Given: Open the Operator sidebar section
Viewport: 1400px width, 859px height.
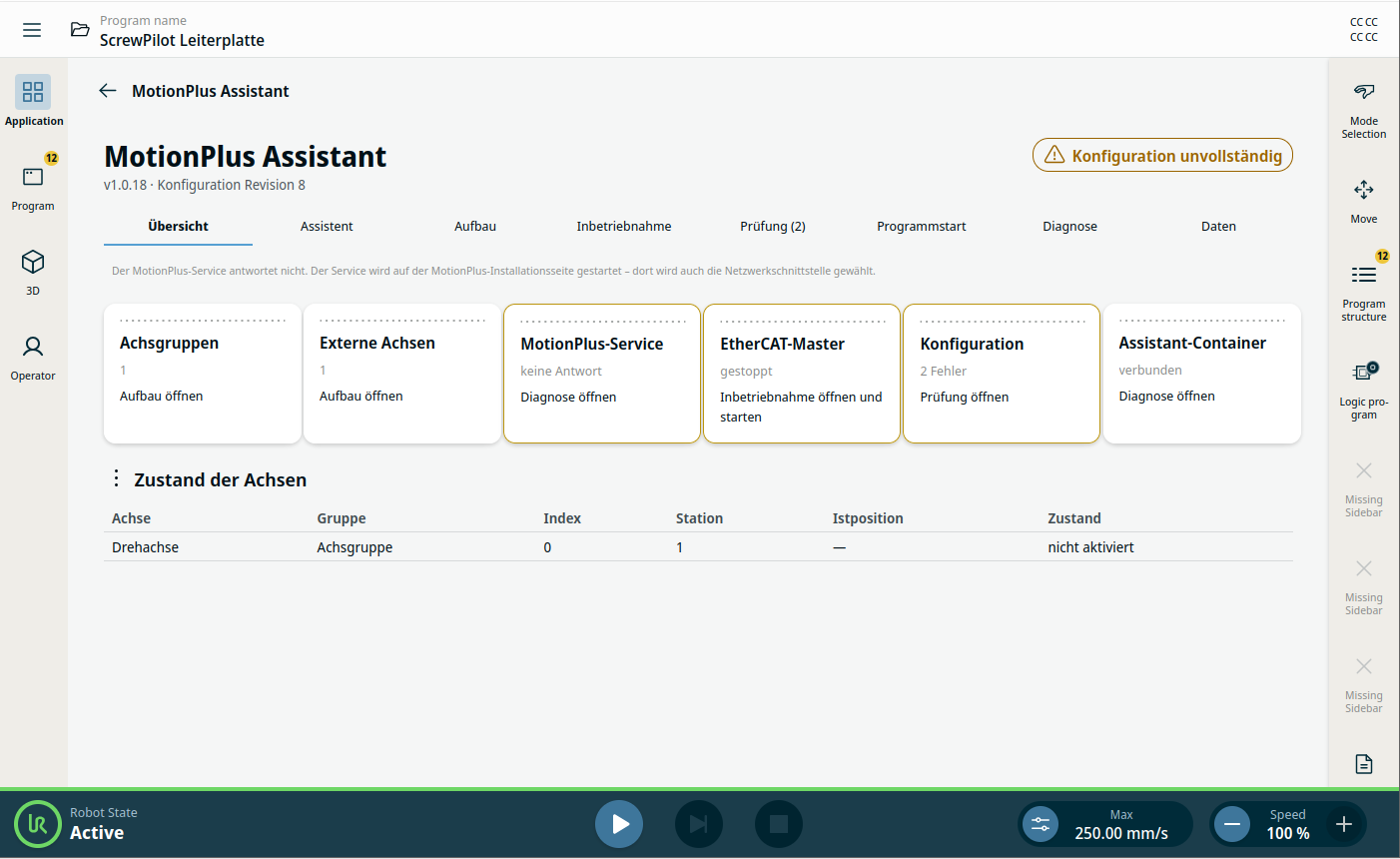Looking at the screenshot, I should coord(33,357).
